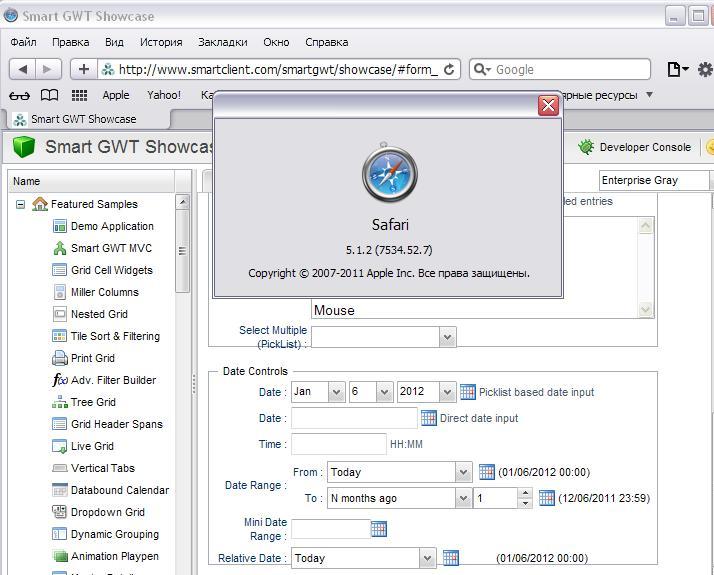Collapse the Featured Samples tree node
Screen dimensions: 714x575
[20, 204]
